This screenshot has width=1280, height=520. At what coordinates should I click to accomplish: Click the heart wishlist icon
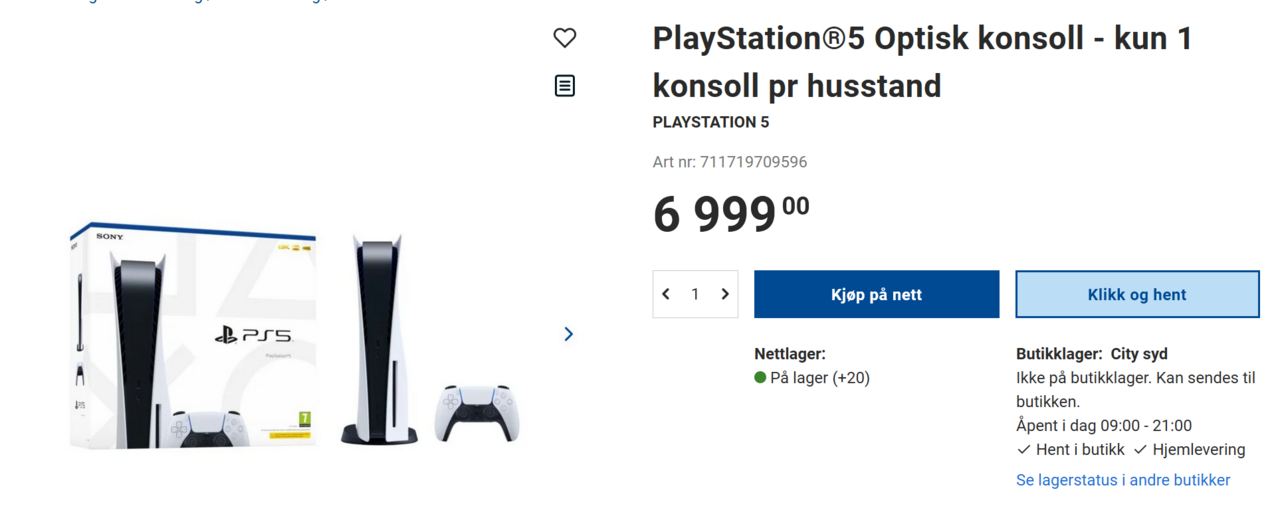[565, 38]
